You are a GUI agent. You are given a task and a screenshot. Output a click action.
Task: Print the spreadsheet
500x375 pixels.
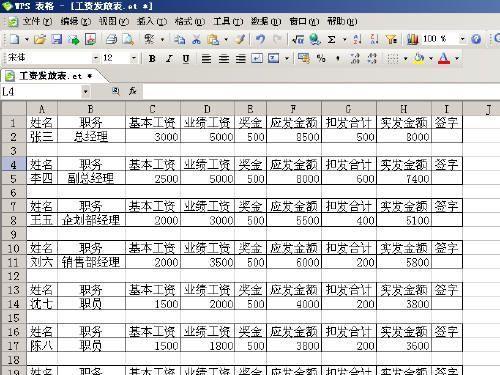point(111,39)
